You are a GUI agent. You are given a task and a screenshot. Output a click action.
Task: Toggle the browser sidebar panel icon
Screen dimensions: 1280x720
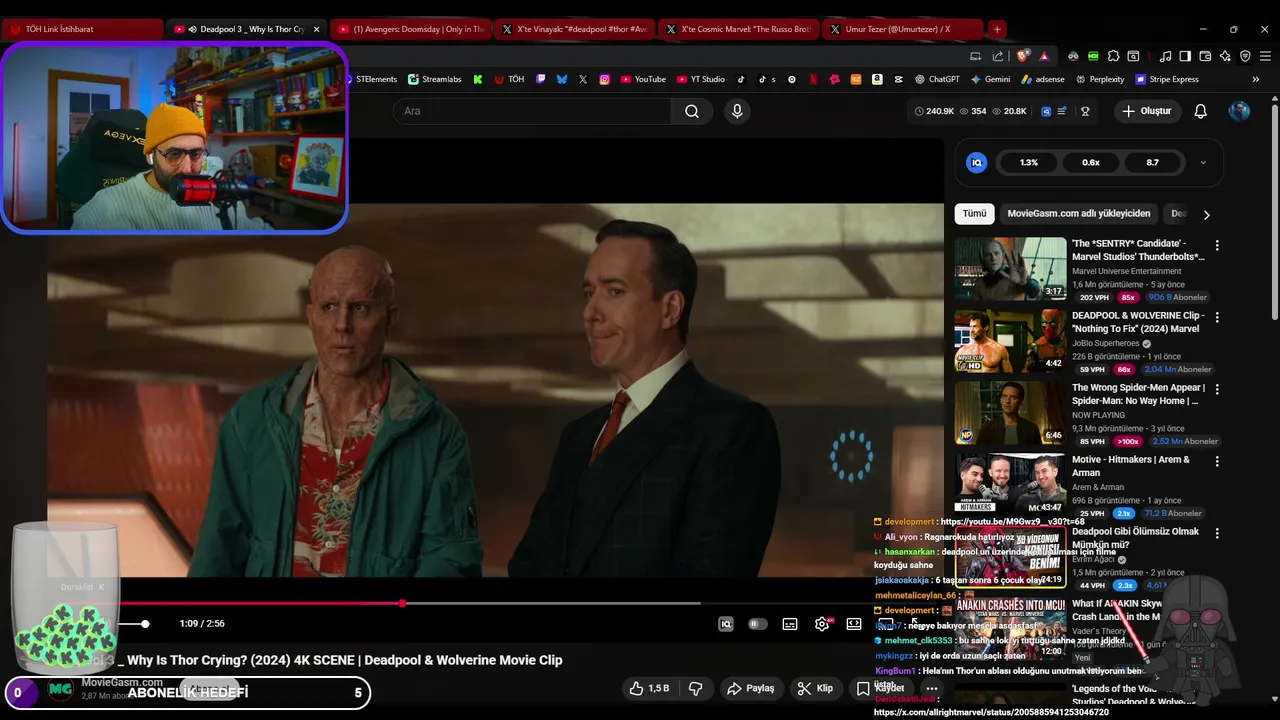click(1185, 56)
